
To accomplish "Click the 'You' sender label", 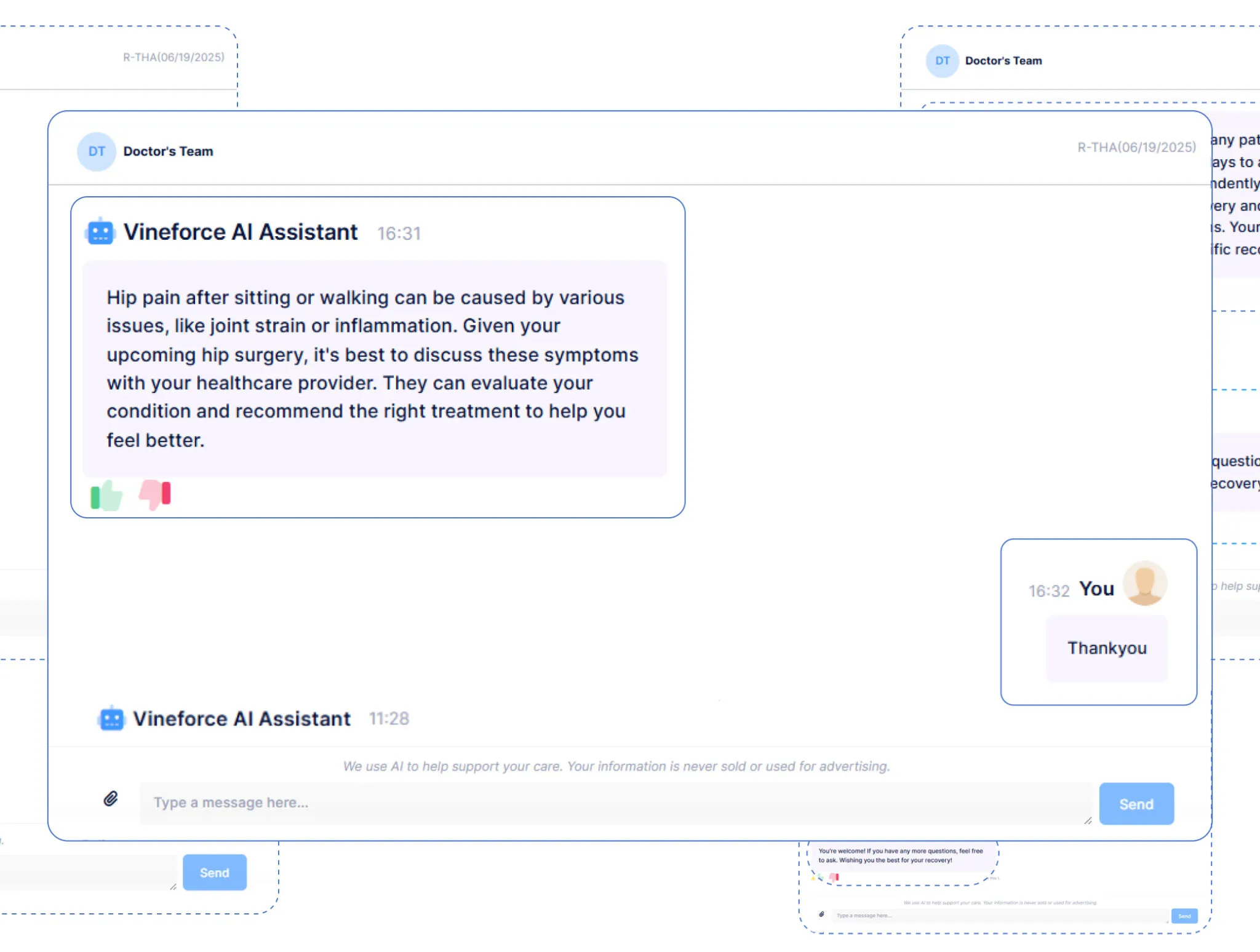I will click(x=1096, y=589).
